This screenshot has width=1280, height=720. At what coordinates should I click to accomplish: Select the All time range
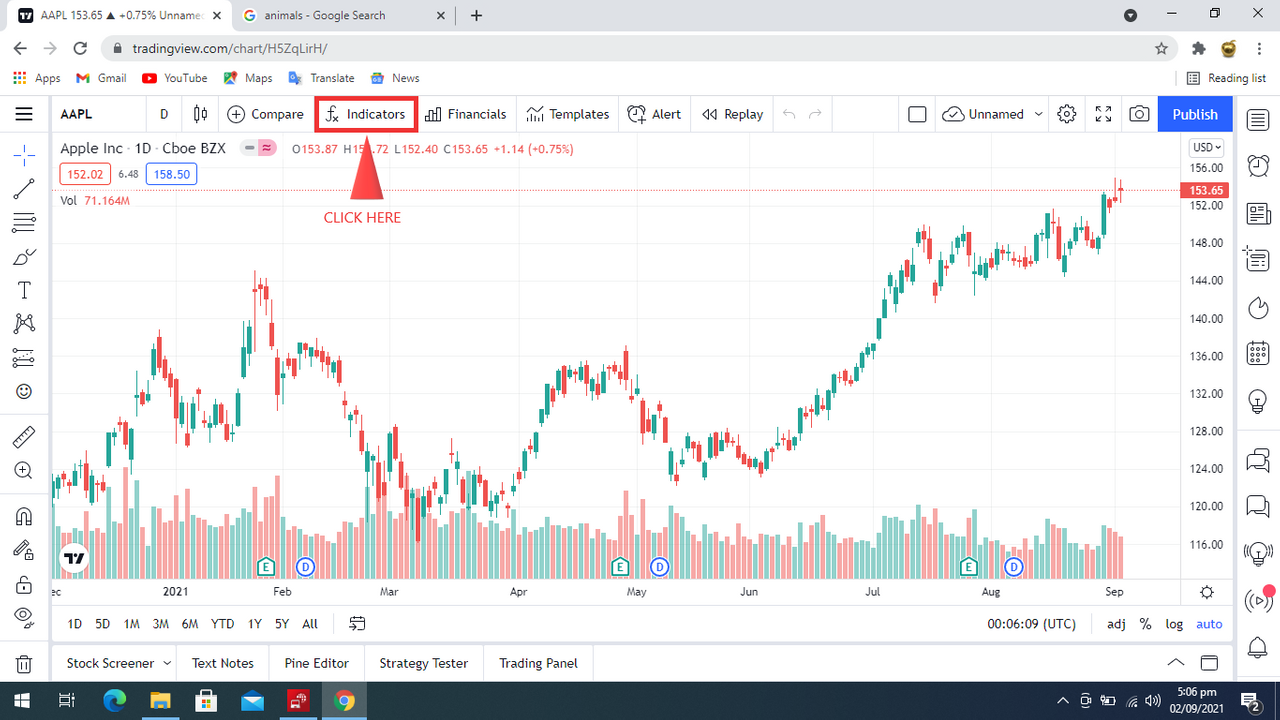tap(310, 624)
